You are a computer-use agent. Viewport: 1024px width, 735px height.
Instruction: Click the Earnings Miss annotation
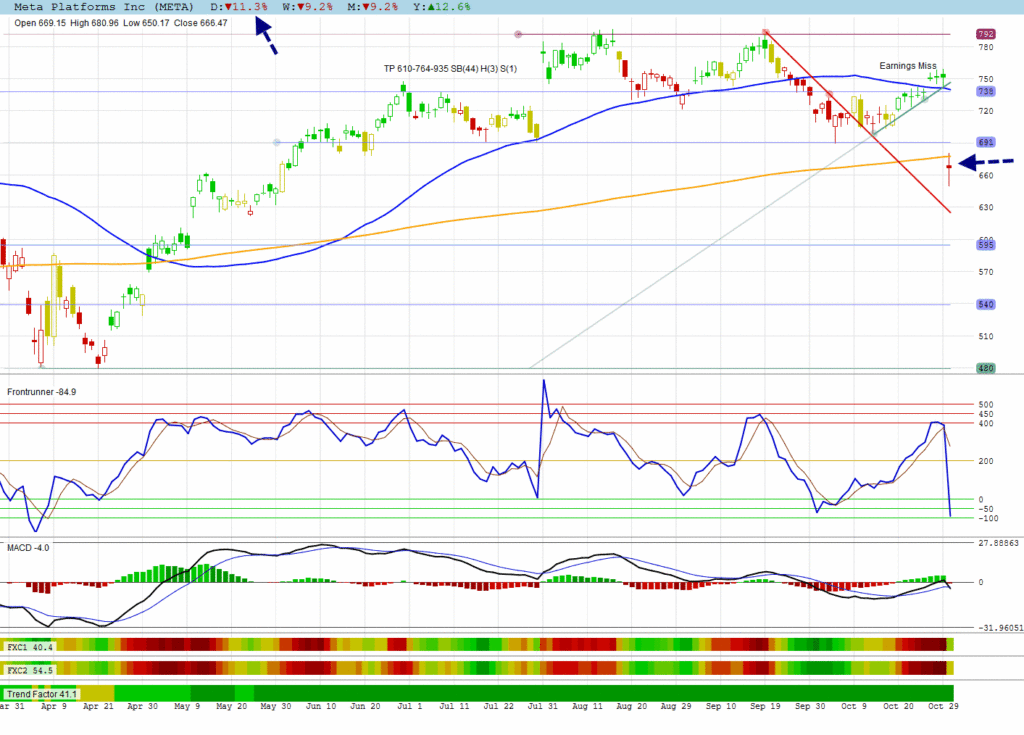[907, 65]
